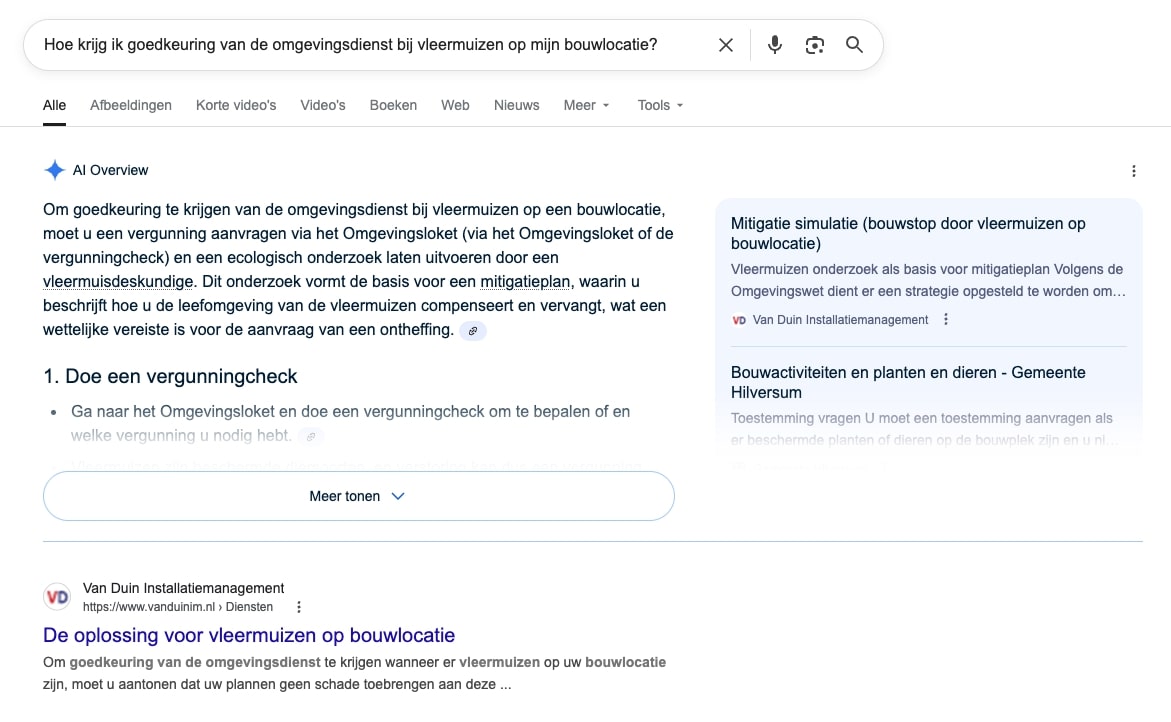Open Mitigatie simulatie source card
Viewport: 1171px width, 722px height.
point(908,233)
